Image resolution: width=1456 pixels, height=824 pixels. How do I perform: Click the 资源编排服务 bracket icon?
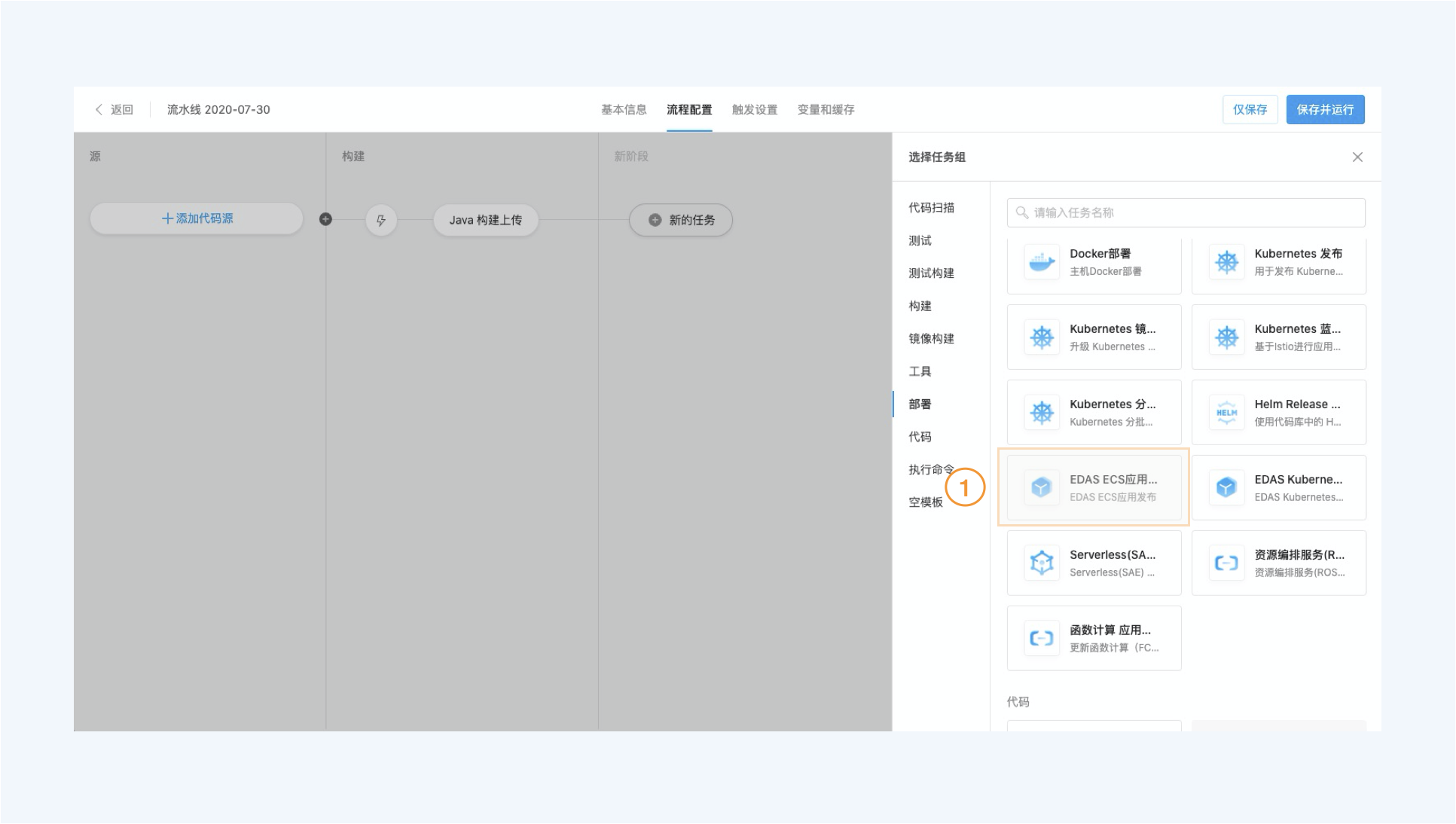[x=1226, y=563]
